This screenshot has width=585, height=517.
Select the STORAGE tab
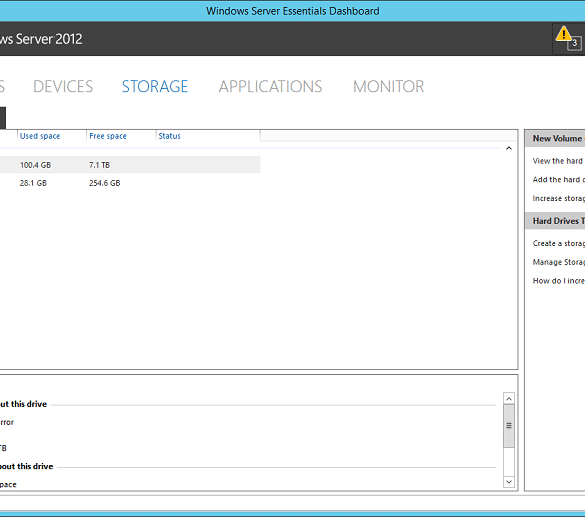[x=155, y=87]
